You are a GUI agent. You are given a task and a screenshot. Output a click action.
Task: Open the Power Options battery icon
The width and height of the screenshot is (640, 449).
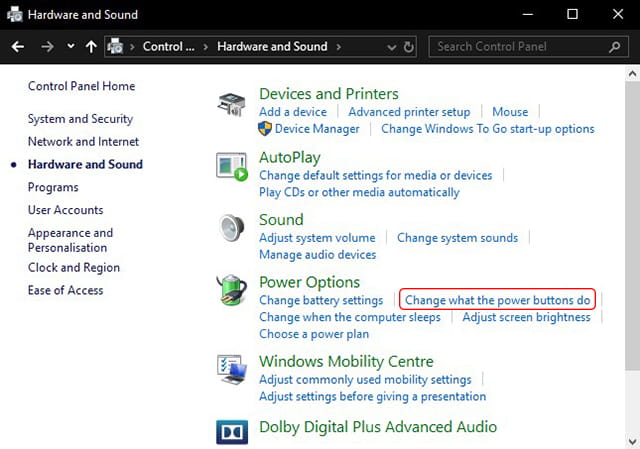(x=231, y=290)
